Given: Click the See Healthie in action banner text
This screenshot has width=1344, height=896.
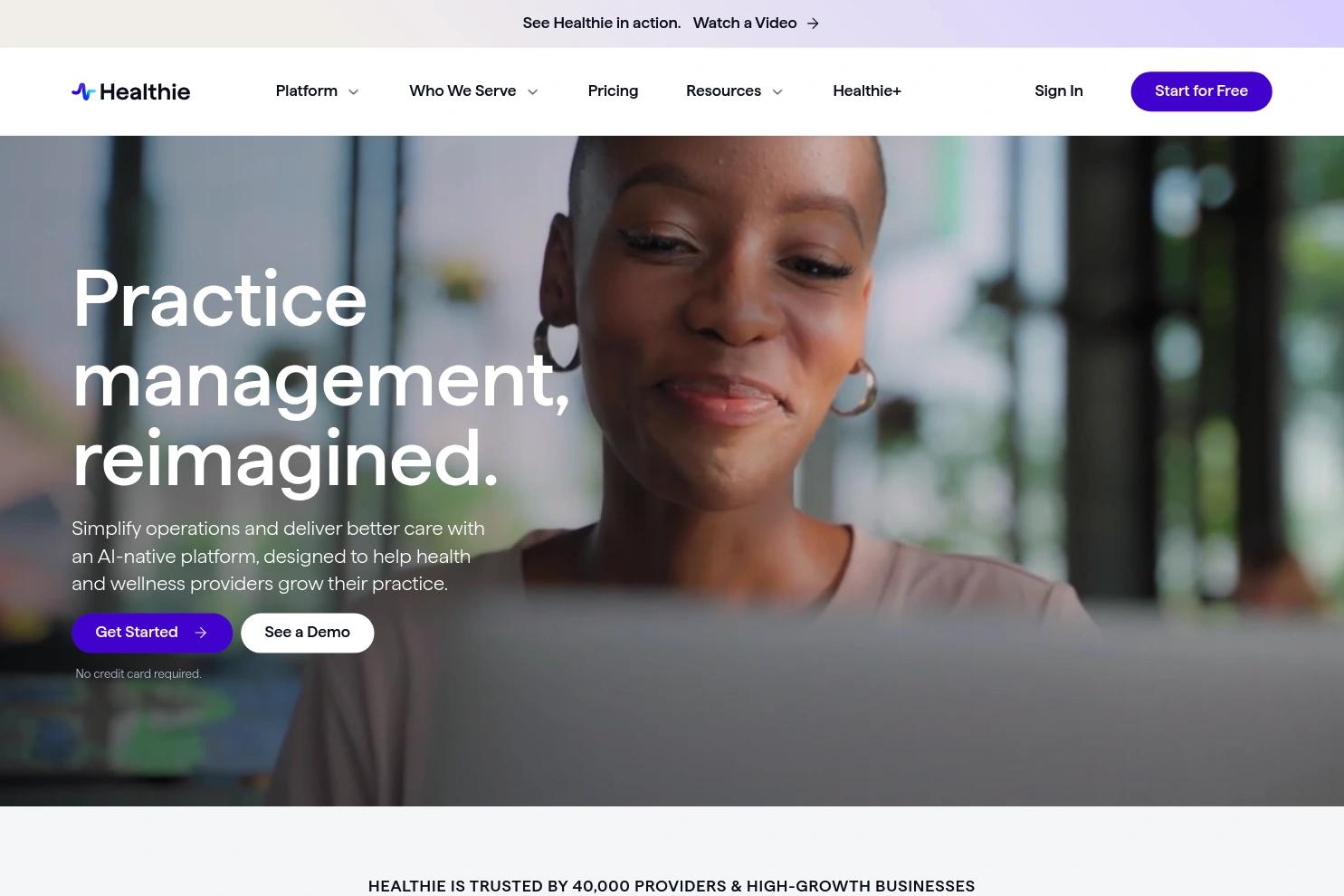Looking at the screenshot, I should click(x=602, y=24).
